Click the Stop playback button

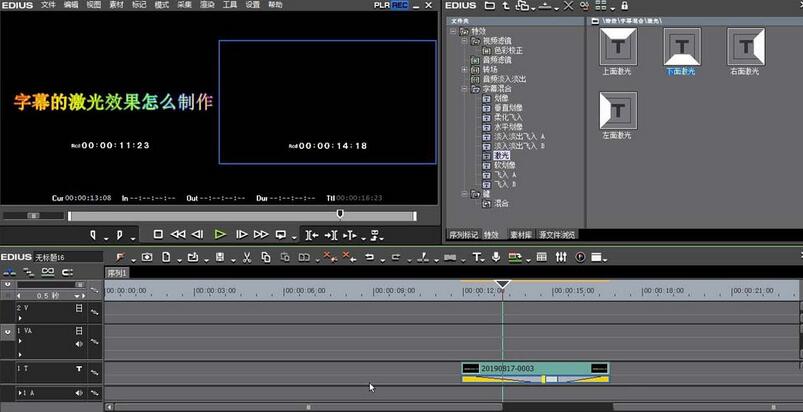(x=158, y=234)
